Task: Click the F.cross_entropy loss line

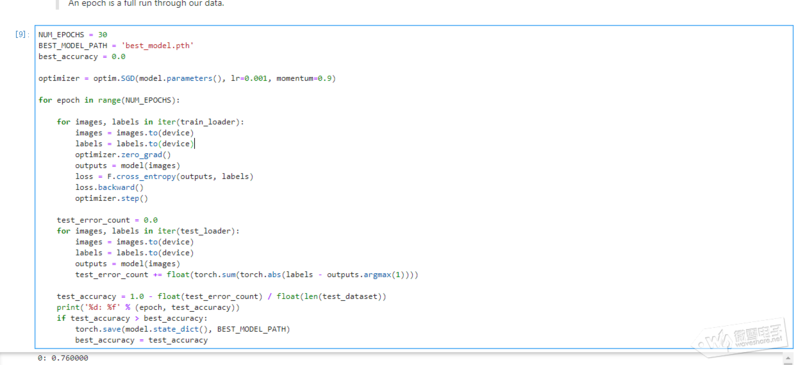Action: pyautogui.click(x=164, y=177)
